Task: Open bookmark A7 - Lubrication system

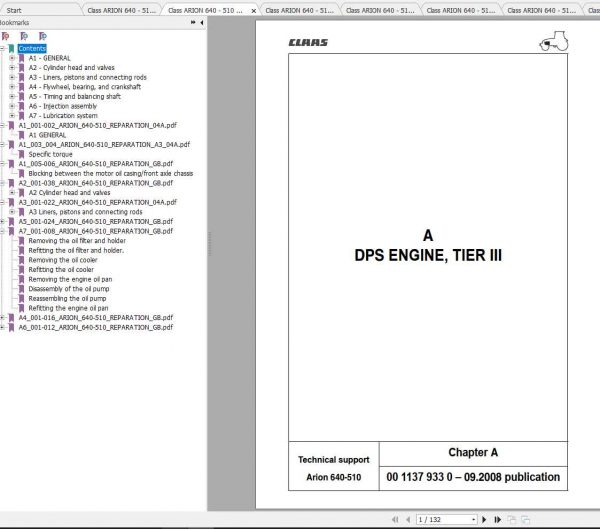Action: point(63,116)
